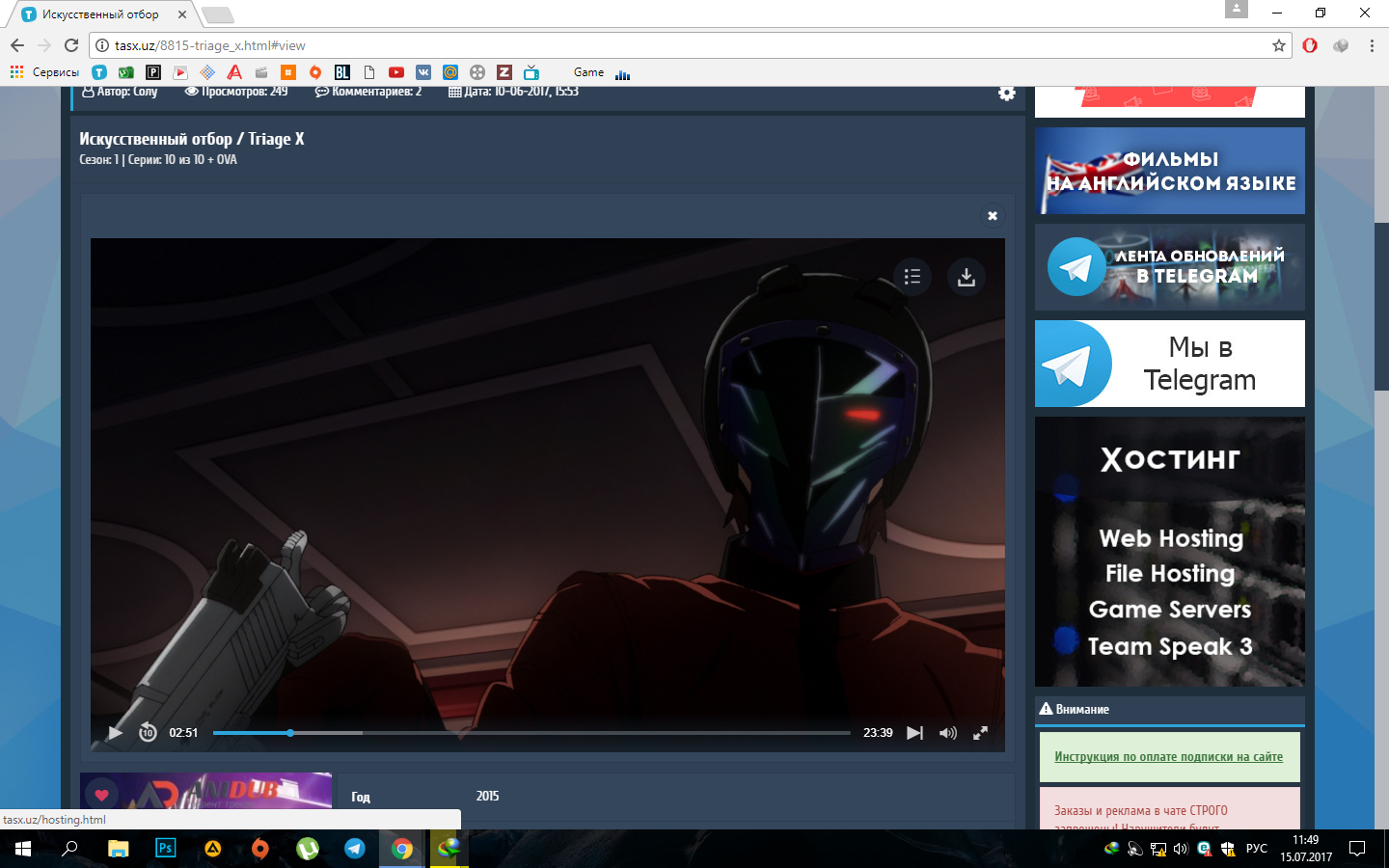The height and width of the screenshot is (868, 1389).
Task: Add to favorites with heart icon
Action: pos(101,796)
